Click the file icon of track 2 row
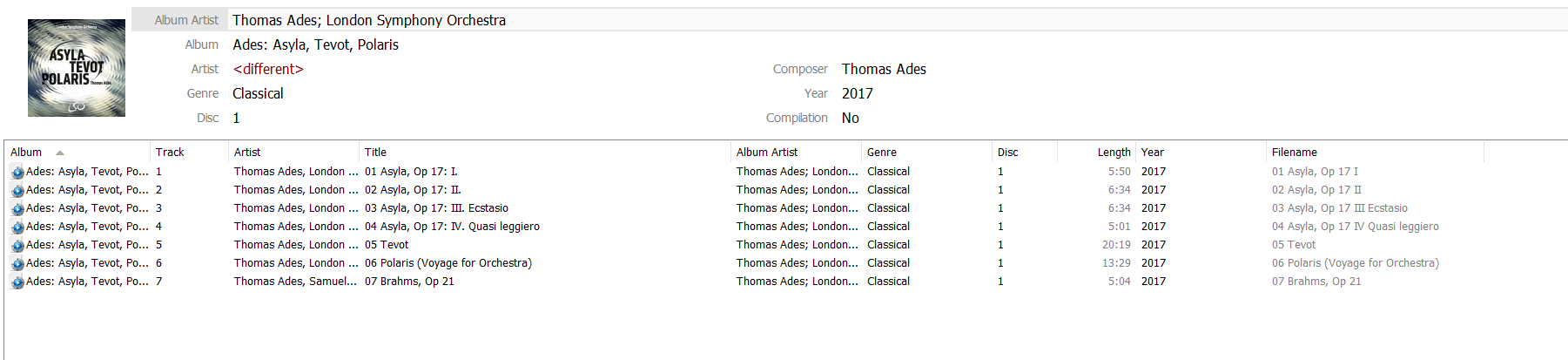 click(17, 191)
